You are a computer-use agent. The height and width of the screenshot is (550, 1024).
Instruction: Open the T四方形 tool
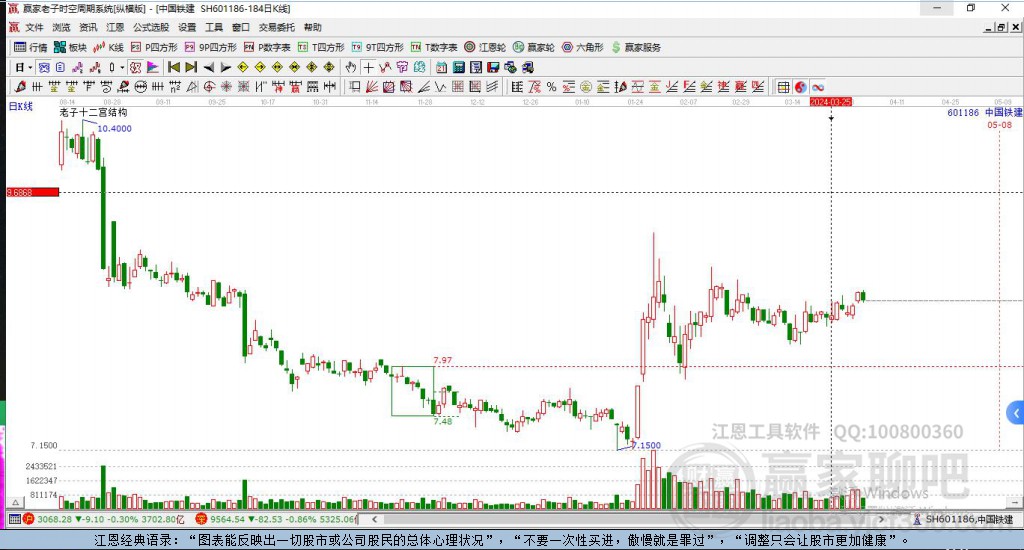(x=321, y=48)
